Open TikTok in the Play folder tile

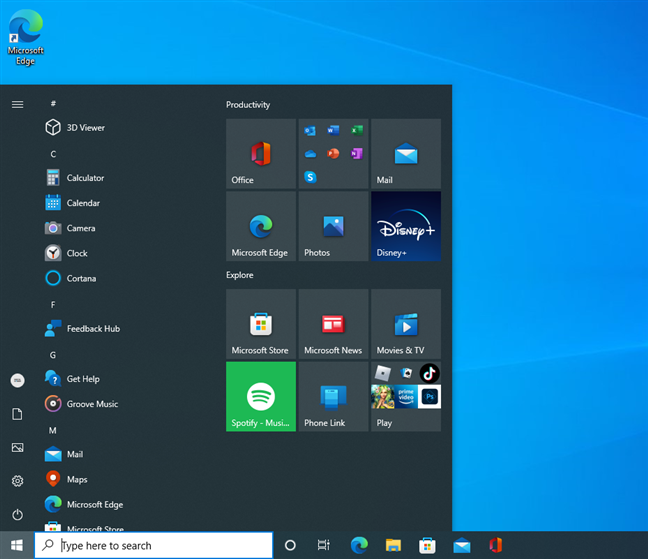[429, 373]
